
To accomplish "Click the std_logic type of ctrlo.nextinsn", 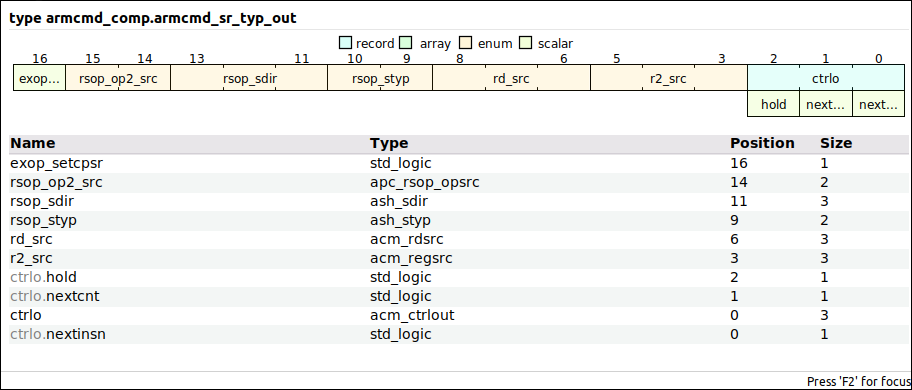I will [x=401, y=334].
